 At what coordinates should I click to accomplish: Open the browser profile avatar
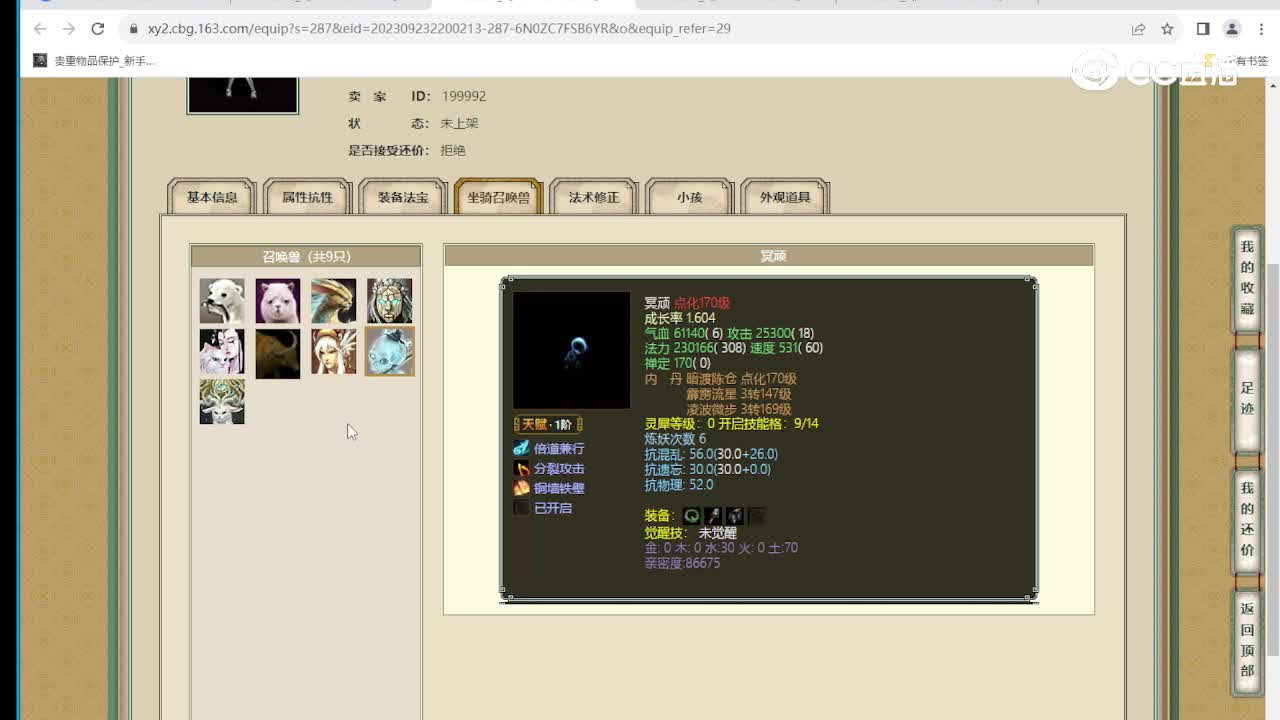[1232, 29]
